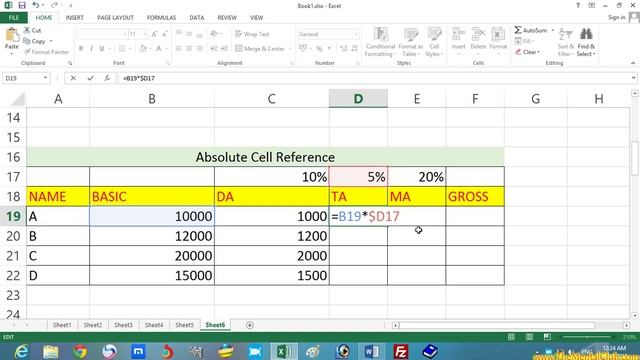This screenshot has width=640, height=360.
Task: Click the Save icon in quick access toolbar
Action: [x=22, y=5]
